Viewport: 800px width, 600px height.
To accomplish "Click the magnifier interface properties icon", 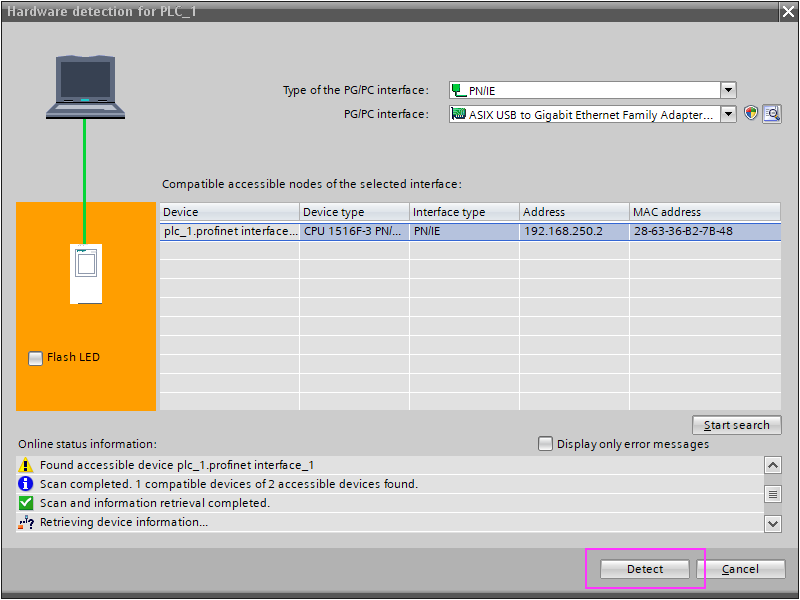I will (772, 114).
